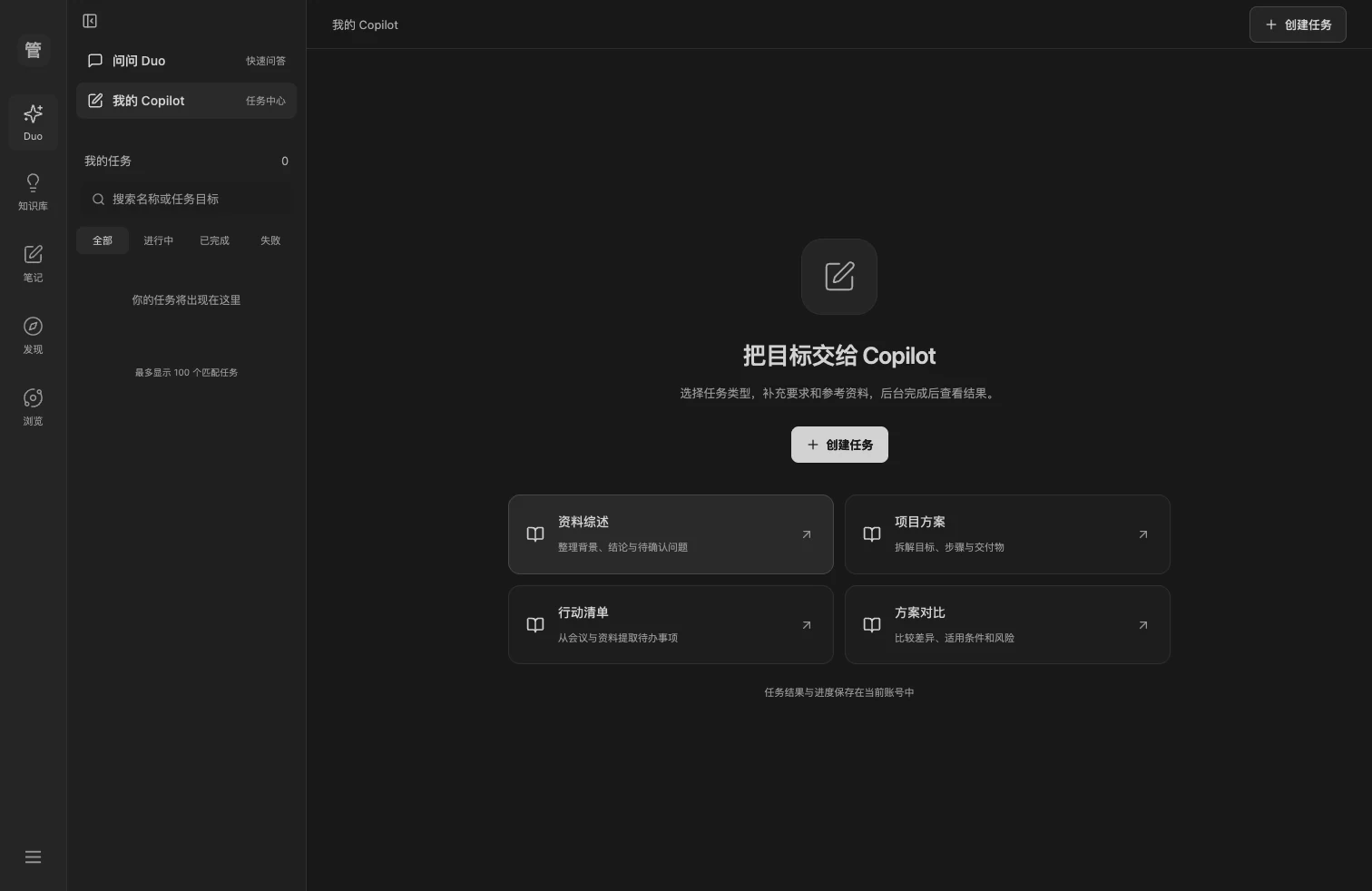The width and height of the screenshot is (1372, 891).
Task: Click the 问问 Duo chat bubble icon
Action: 95,61
